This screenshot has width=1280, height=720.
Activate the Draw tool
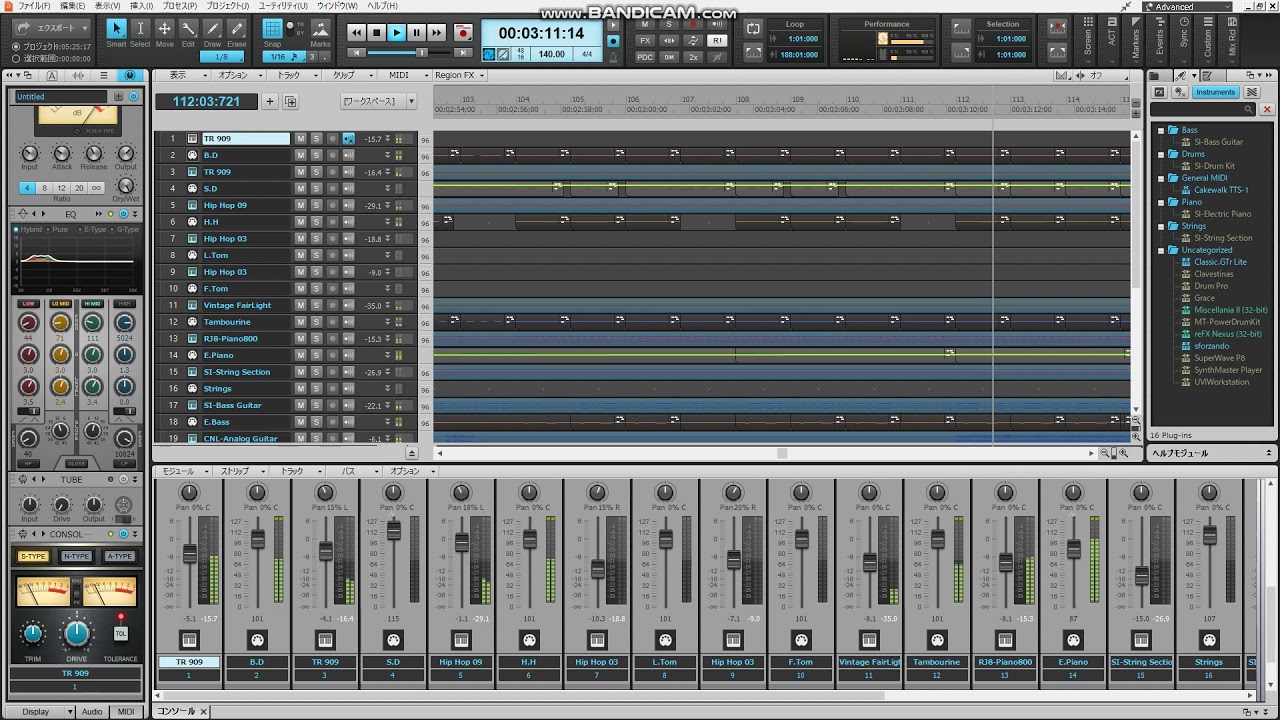[x=213, y=29]
